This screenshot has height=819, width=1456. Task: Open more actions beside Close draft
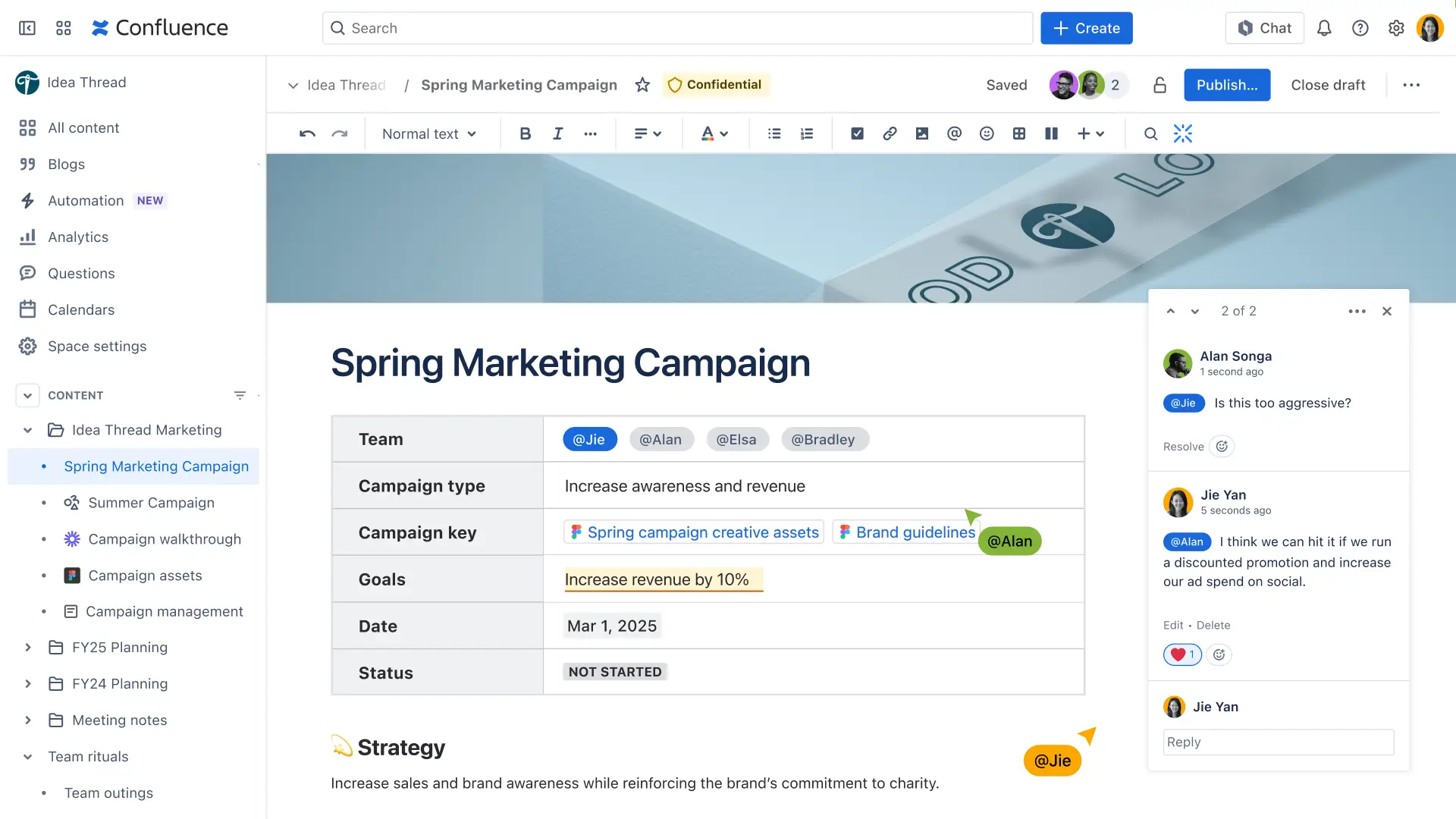pos(1411,85)
